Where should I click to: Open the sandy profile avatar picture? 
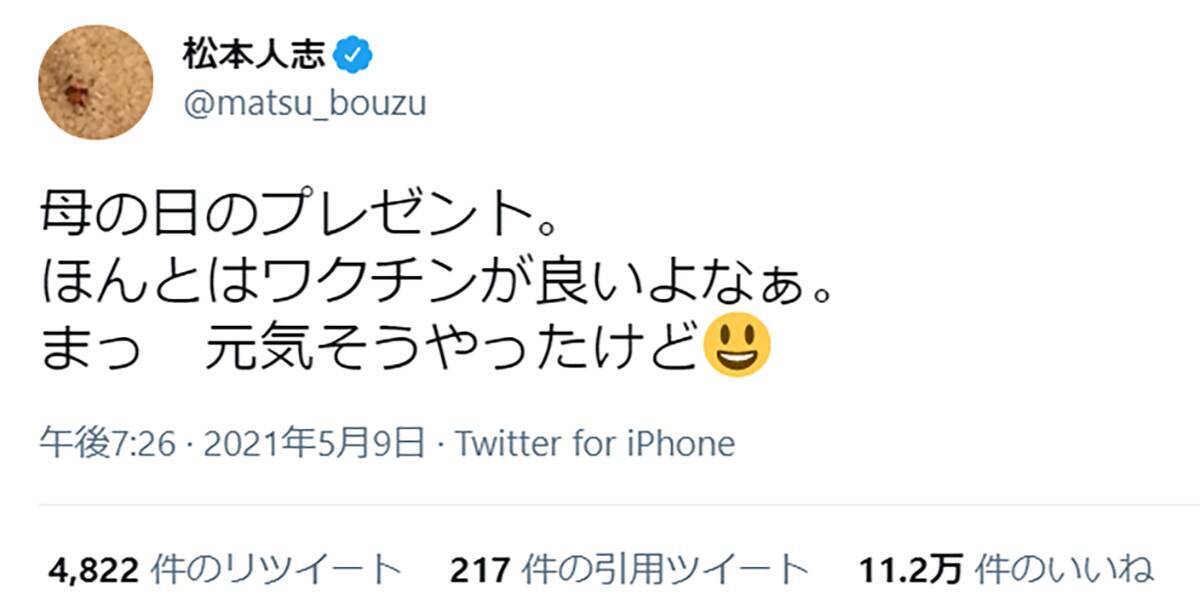coord(96,83)
